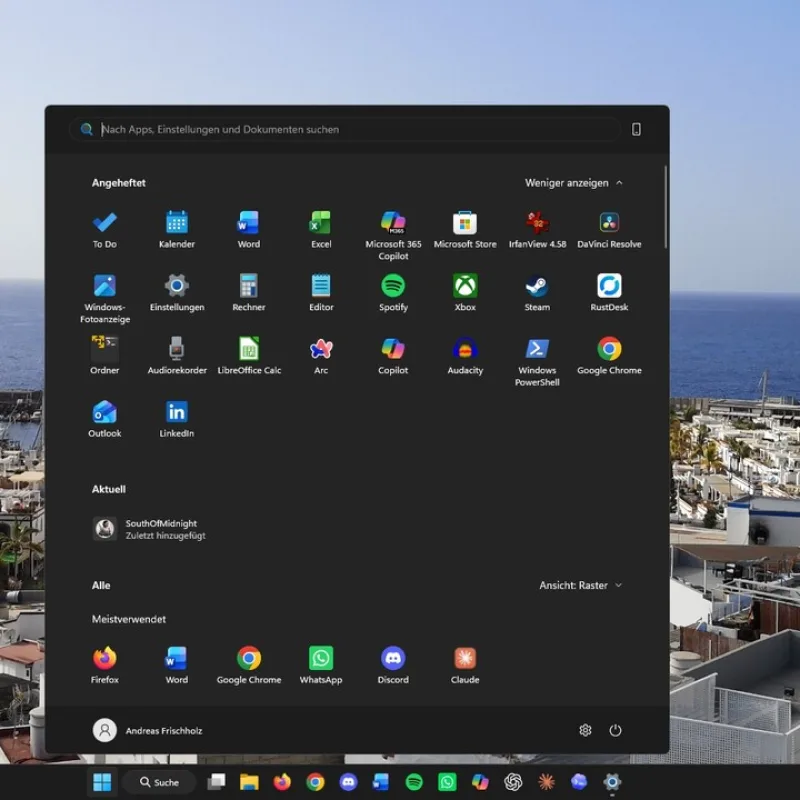The image size is (800, 800).
Task: Open WhatsApp from the taskbar
Action: pyautogui.click(x=447, y=782)
